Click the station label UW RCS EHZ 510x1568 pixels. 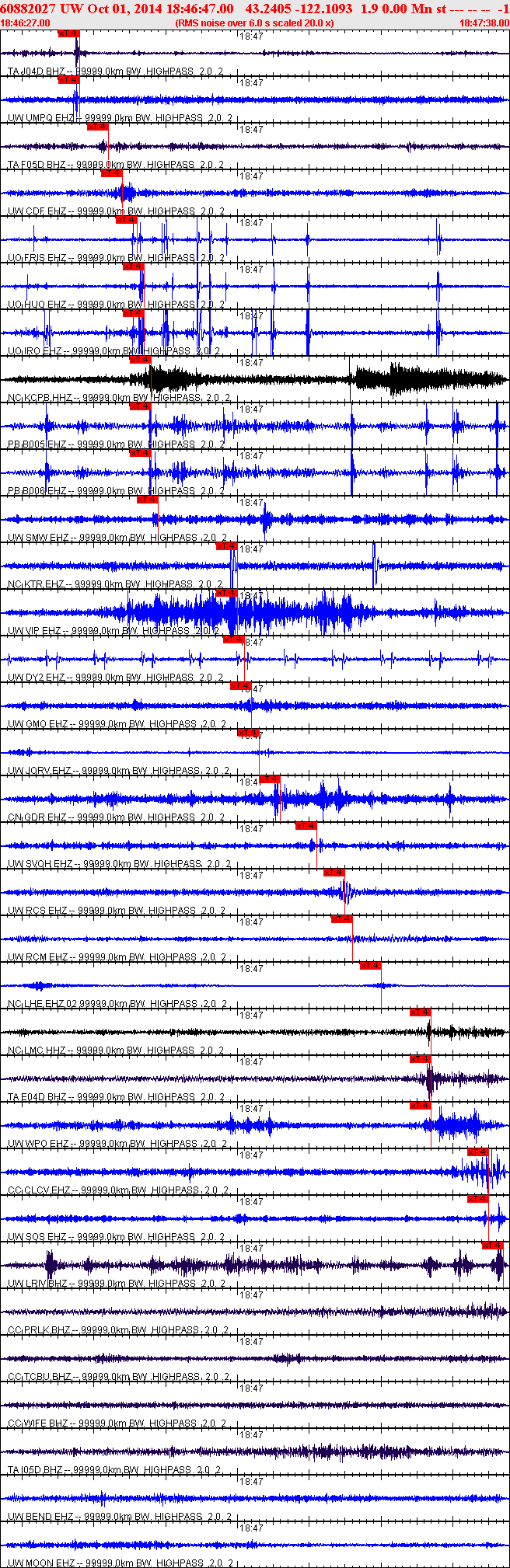(37, 911)
